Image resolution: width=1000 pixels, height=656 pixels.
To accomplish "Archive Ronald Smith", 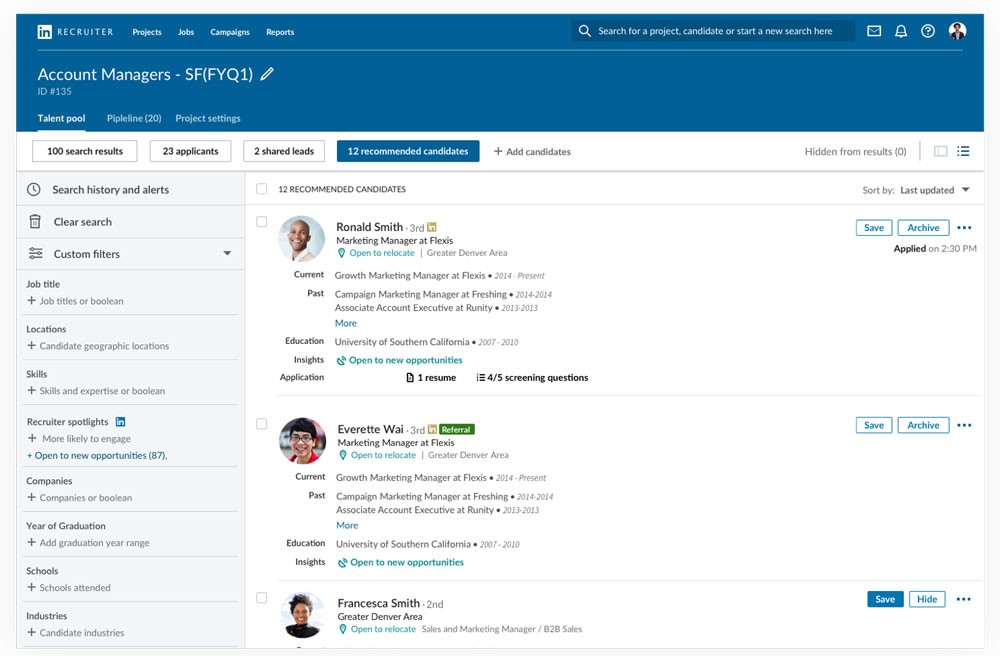I will [x=923, y=228].
